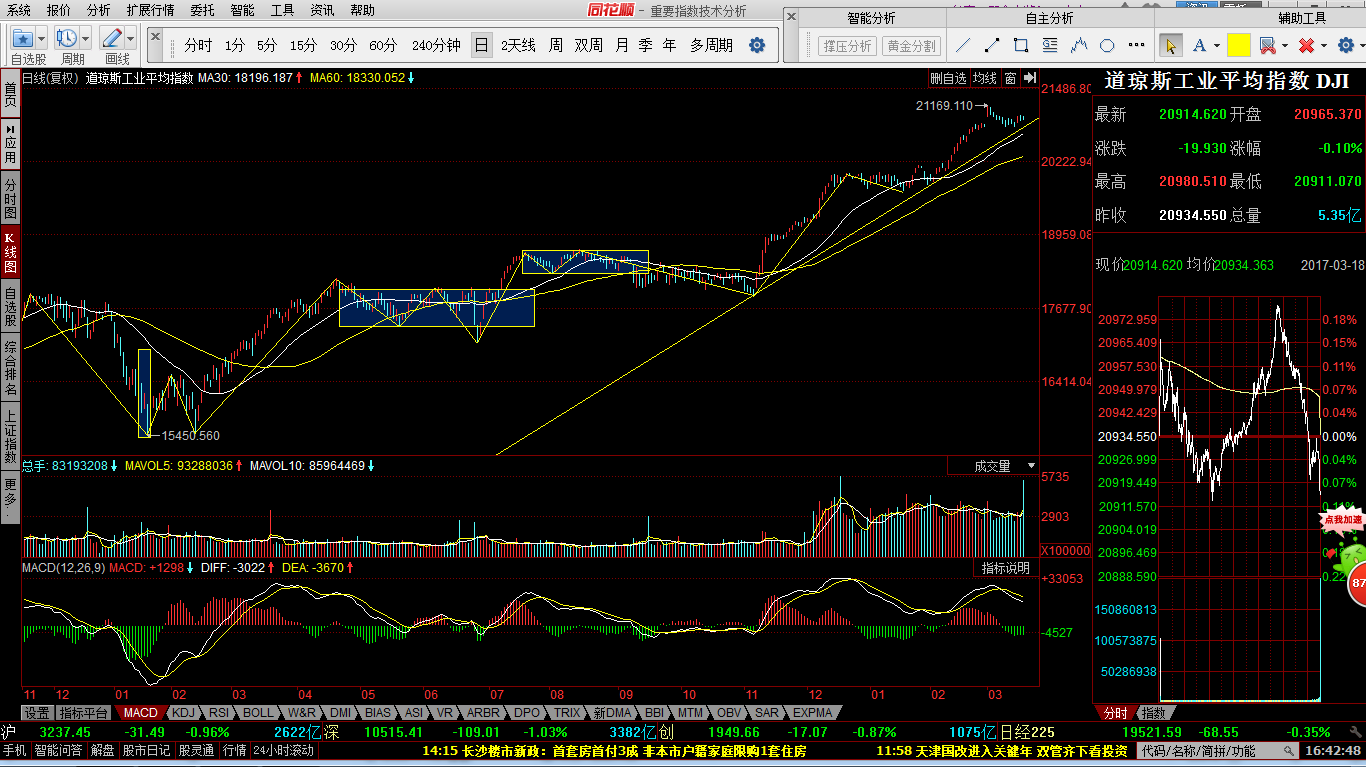The height and width of the screenshot is (767, 1366).
Task: Open the 周期 clock period icon
Action: pyautogui.click(x=66, y=38)
